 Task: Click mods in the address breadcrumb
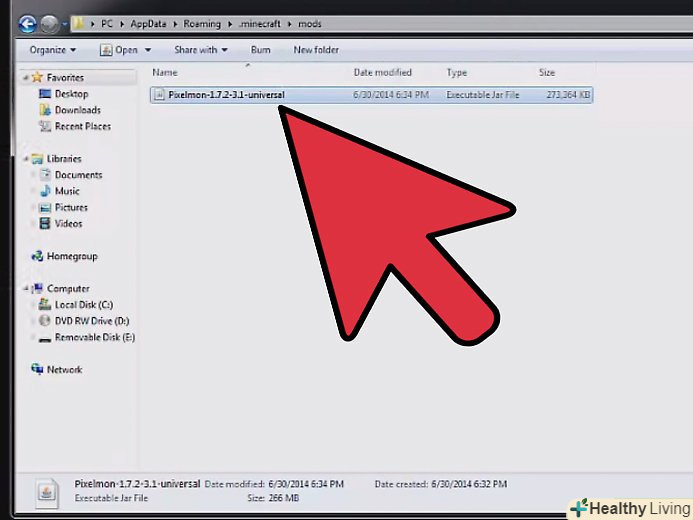[309, 24]
